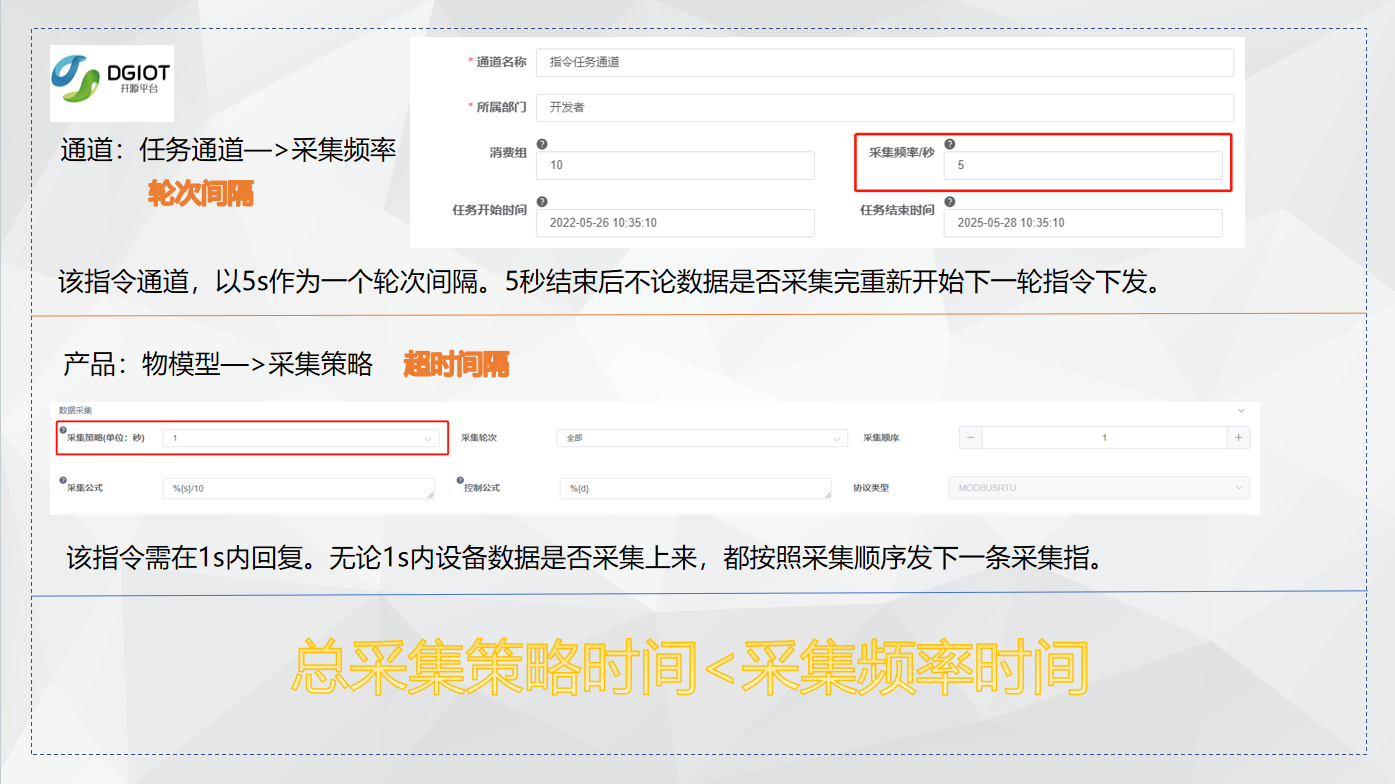Viewport: 1395px width, 784px height.
Task: Click the DGIOT open platform logo
Action: click(x=110, y=83)
